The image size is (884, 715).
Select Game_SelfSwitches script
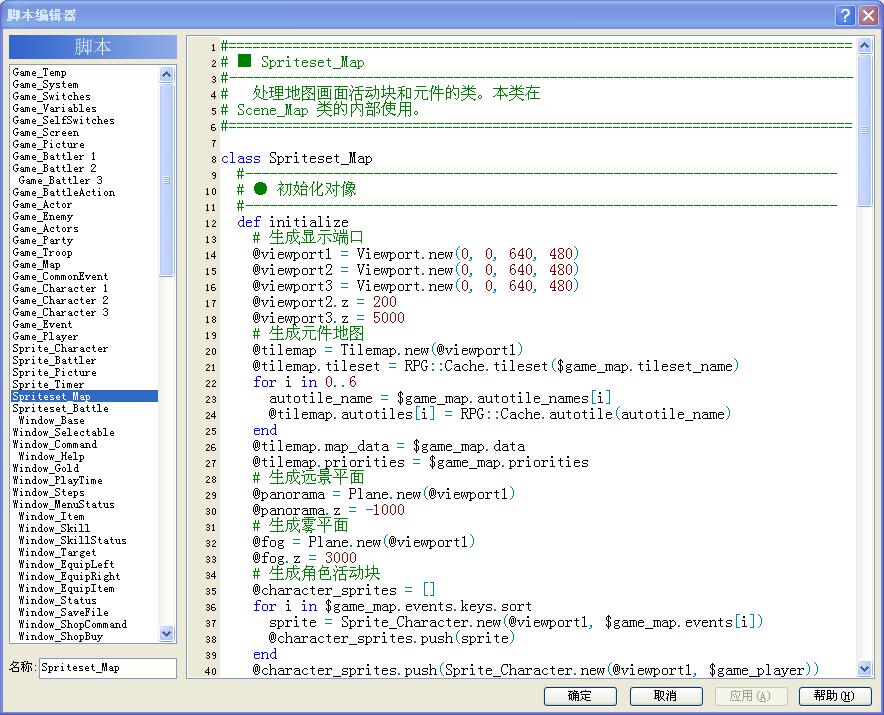click(x=63, y=120)
